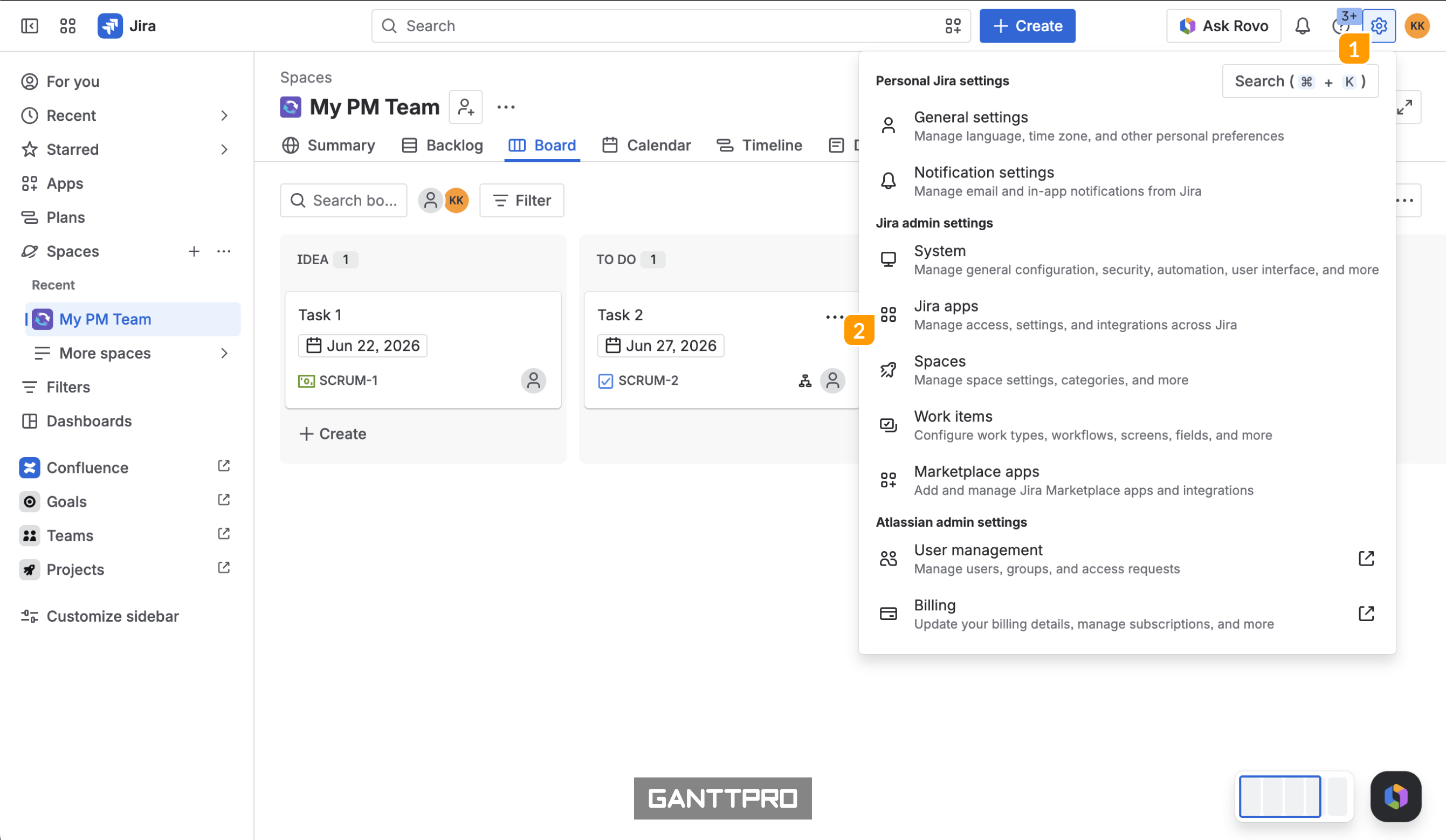The image size is (1446, 840).
Task: Switch to the Timeline tab
Action: [759, 145]
